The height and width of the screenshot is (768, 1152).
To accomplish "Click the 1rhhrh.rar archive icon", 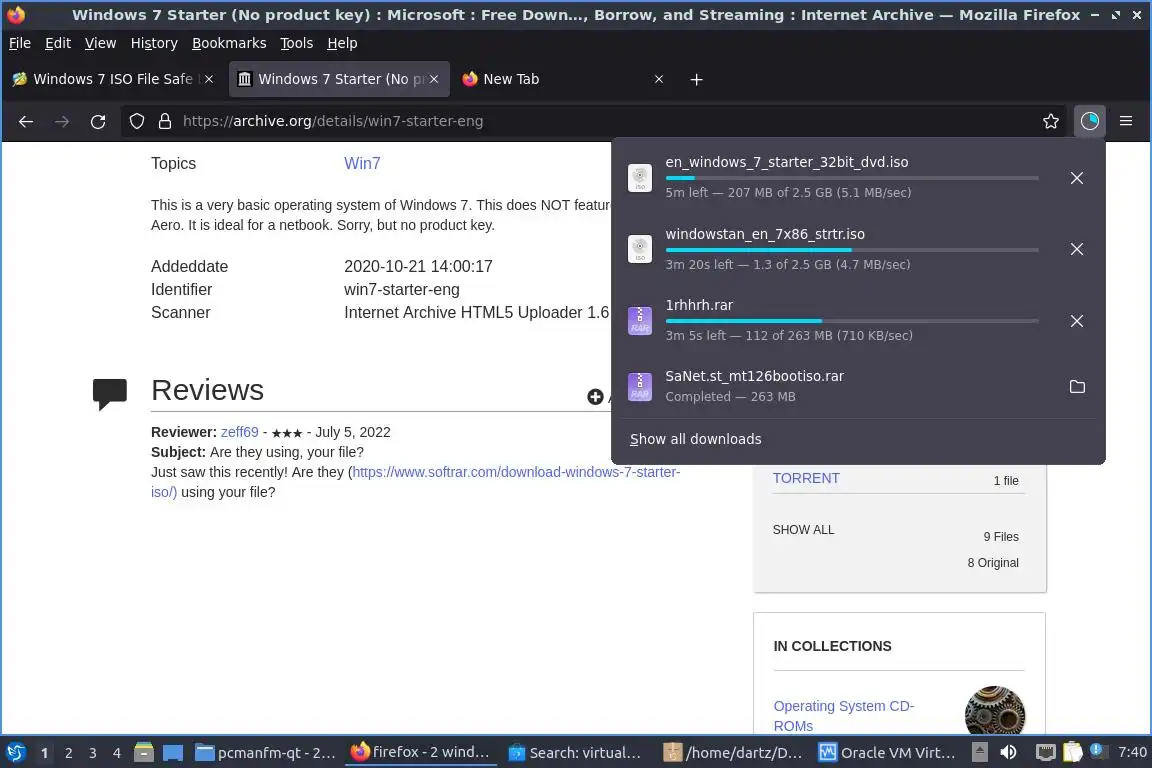I will (640, 320).
